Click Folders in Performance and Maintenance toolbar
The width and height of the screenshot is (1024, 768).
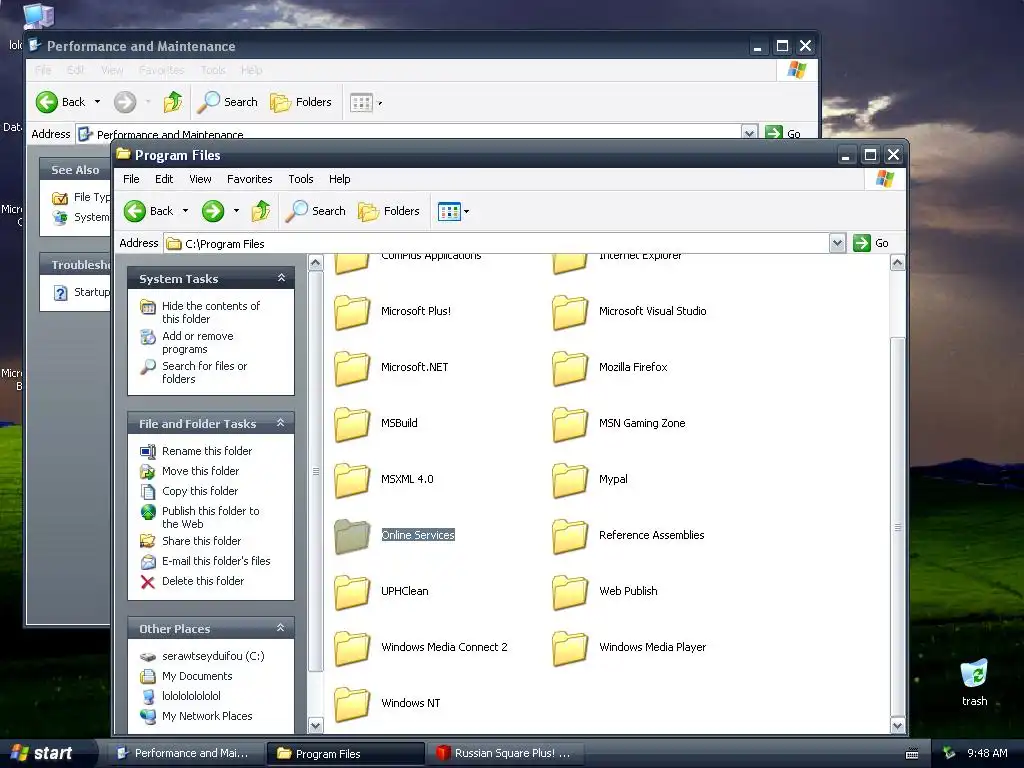click(x=300, y=102)
